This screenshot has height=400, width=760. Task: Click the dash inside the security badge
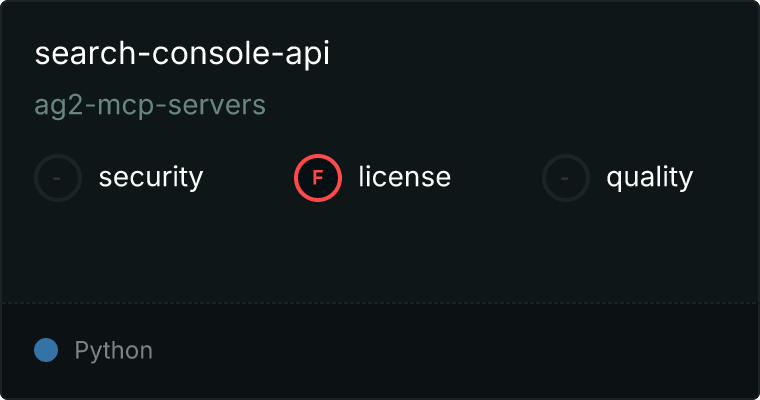coord(58,178)
